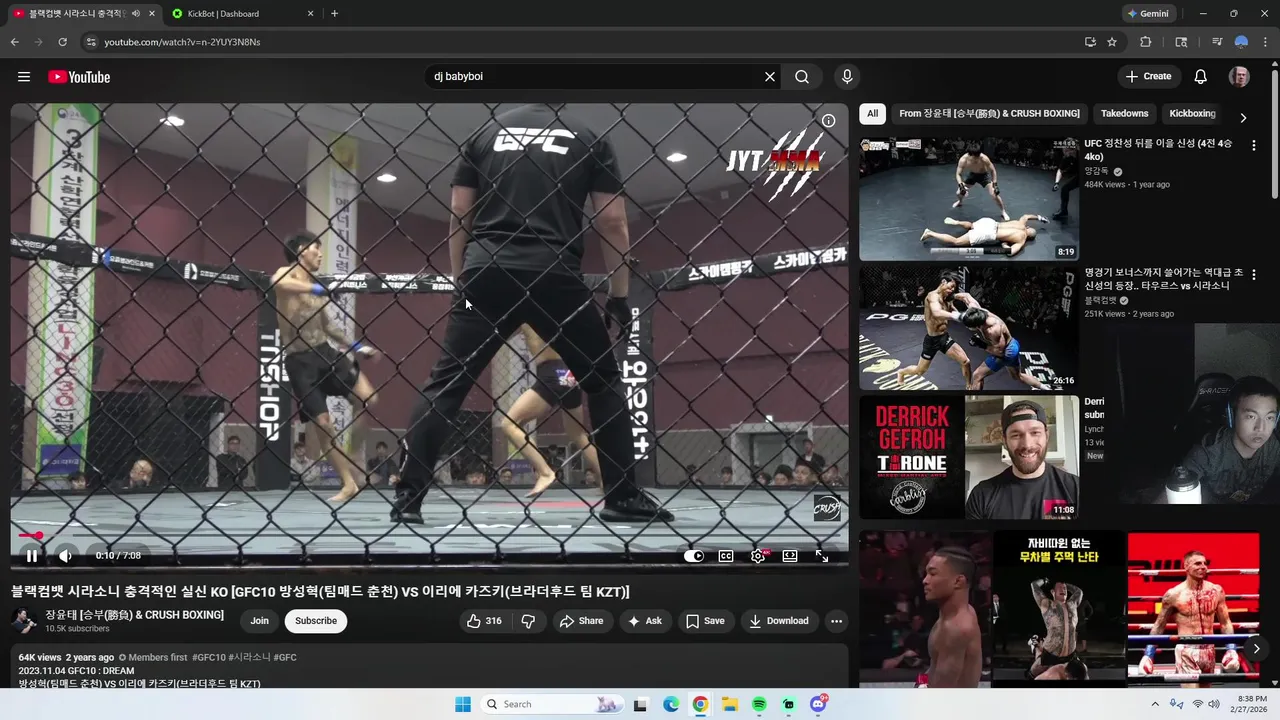
Task: Mute the YouTube tab audio icon
Action: click(x=135, y=14)
